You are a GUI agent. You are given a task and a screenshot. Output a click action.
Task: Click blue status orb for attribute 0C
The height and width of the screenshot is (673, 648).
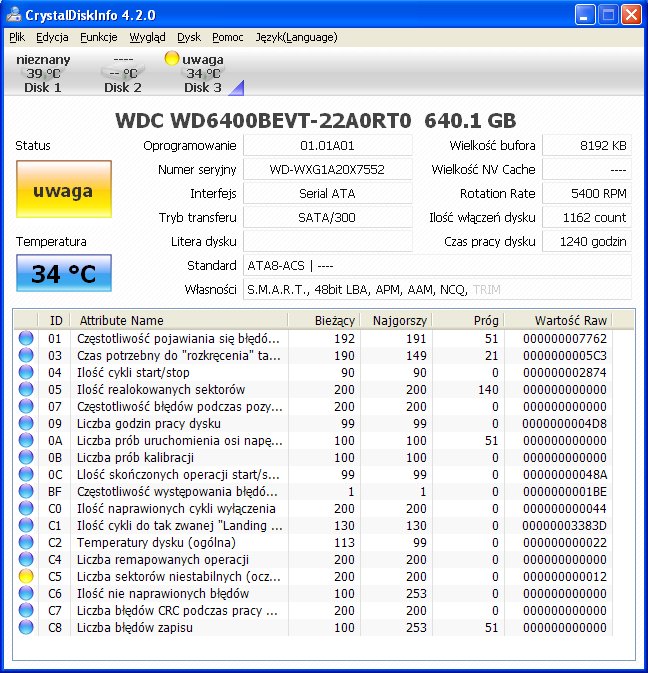[x=26, y=474]
